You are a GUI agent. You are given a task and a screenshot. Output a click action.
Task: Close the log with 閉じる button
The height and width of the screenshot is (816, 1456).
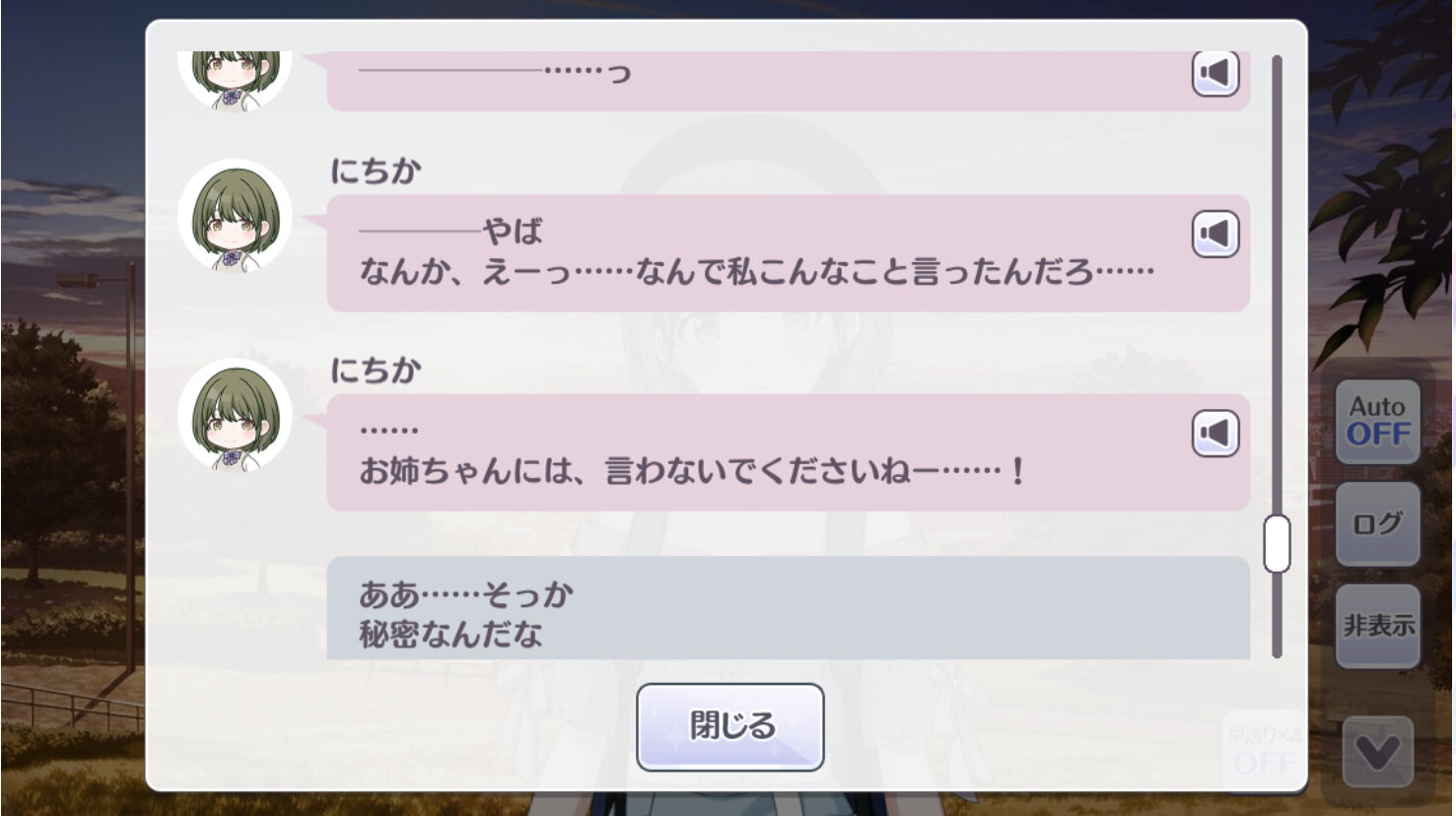[x=730, y=727]
